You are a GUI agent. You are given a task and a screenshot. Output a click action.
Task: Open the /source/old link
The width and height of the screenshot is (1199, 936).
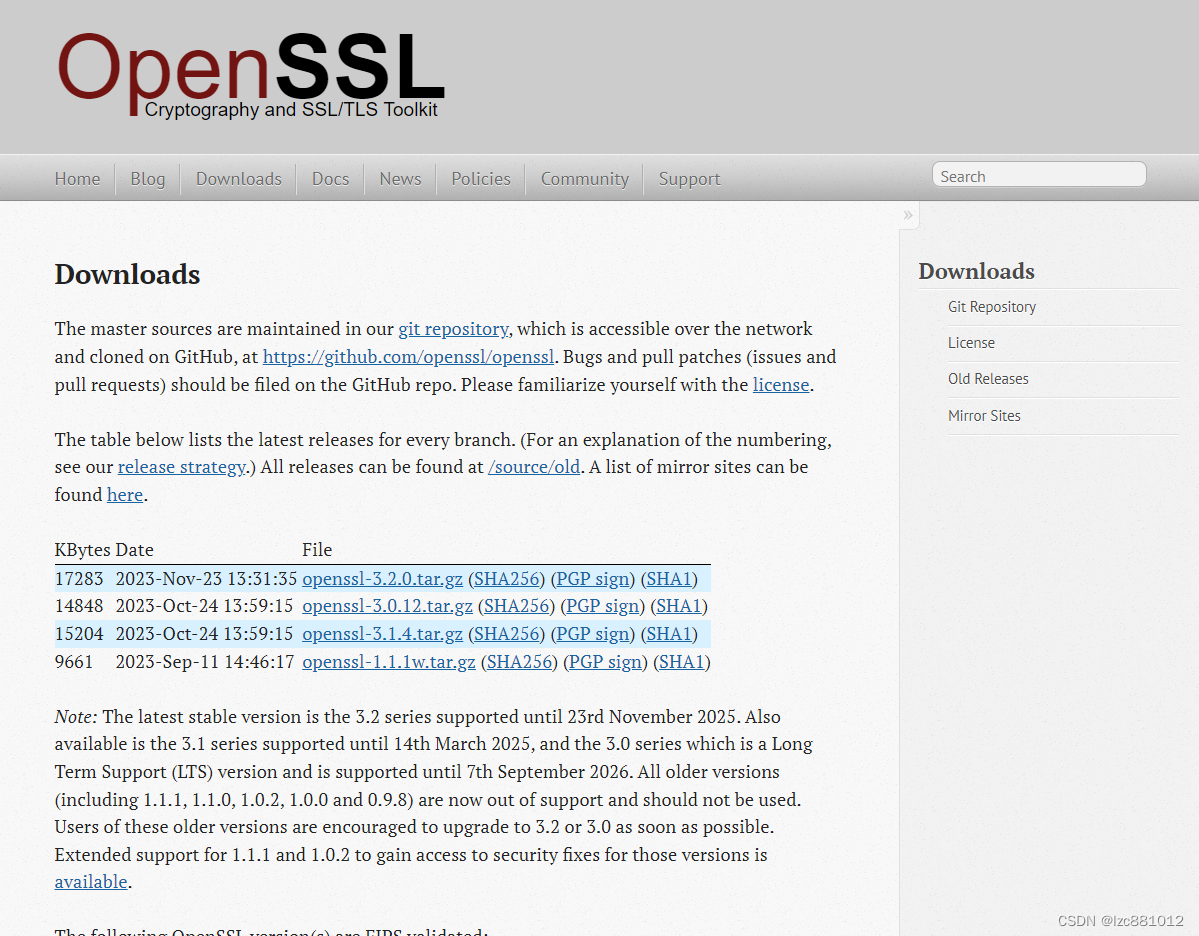click(x=534, y=467)
